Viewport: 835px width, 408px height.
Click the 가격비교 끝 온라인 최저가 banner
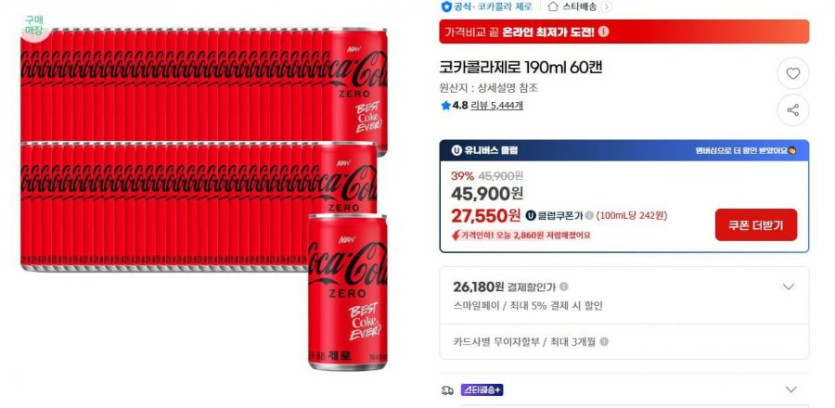[624, 31]
